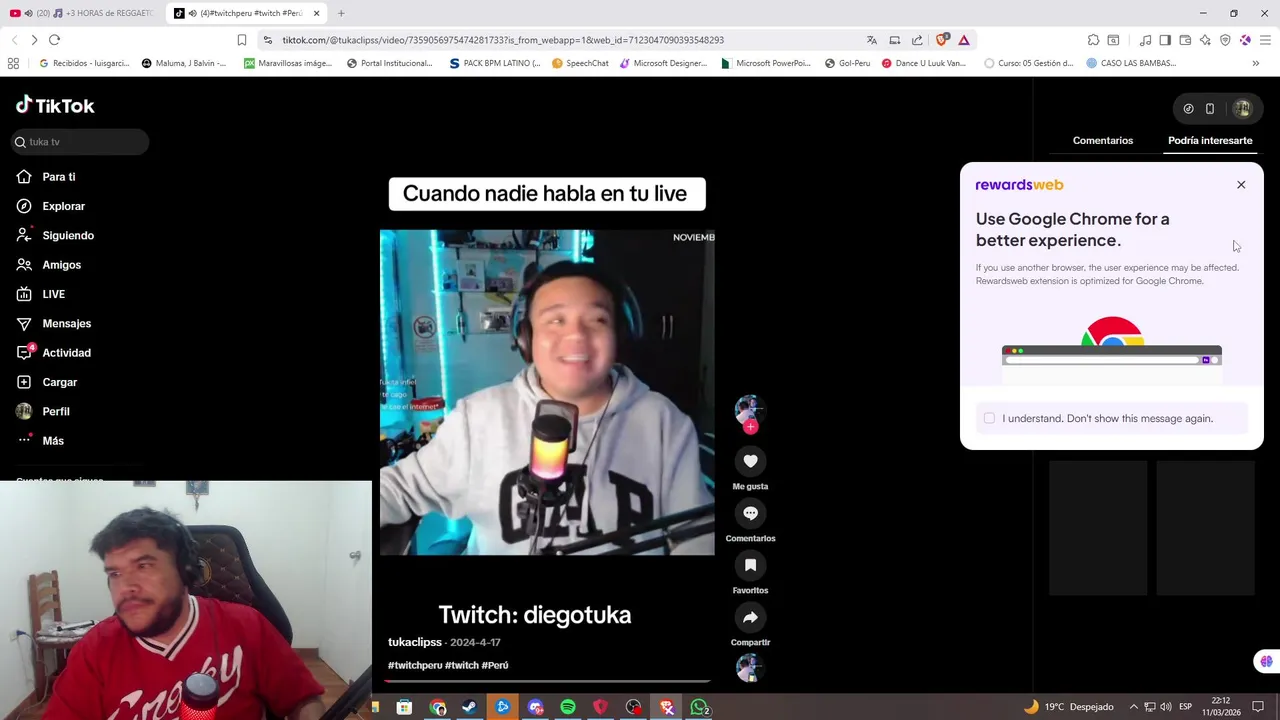Screen dimensions: 1280x720
Task: Open the #twitch hashtag
Action: (x=462, y=665)
